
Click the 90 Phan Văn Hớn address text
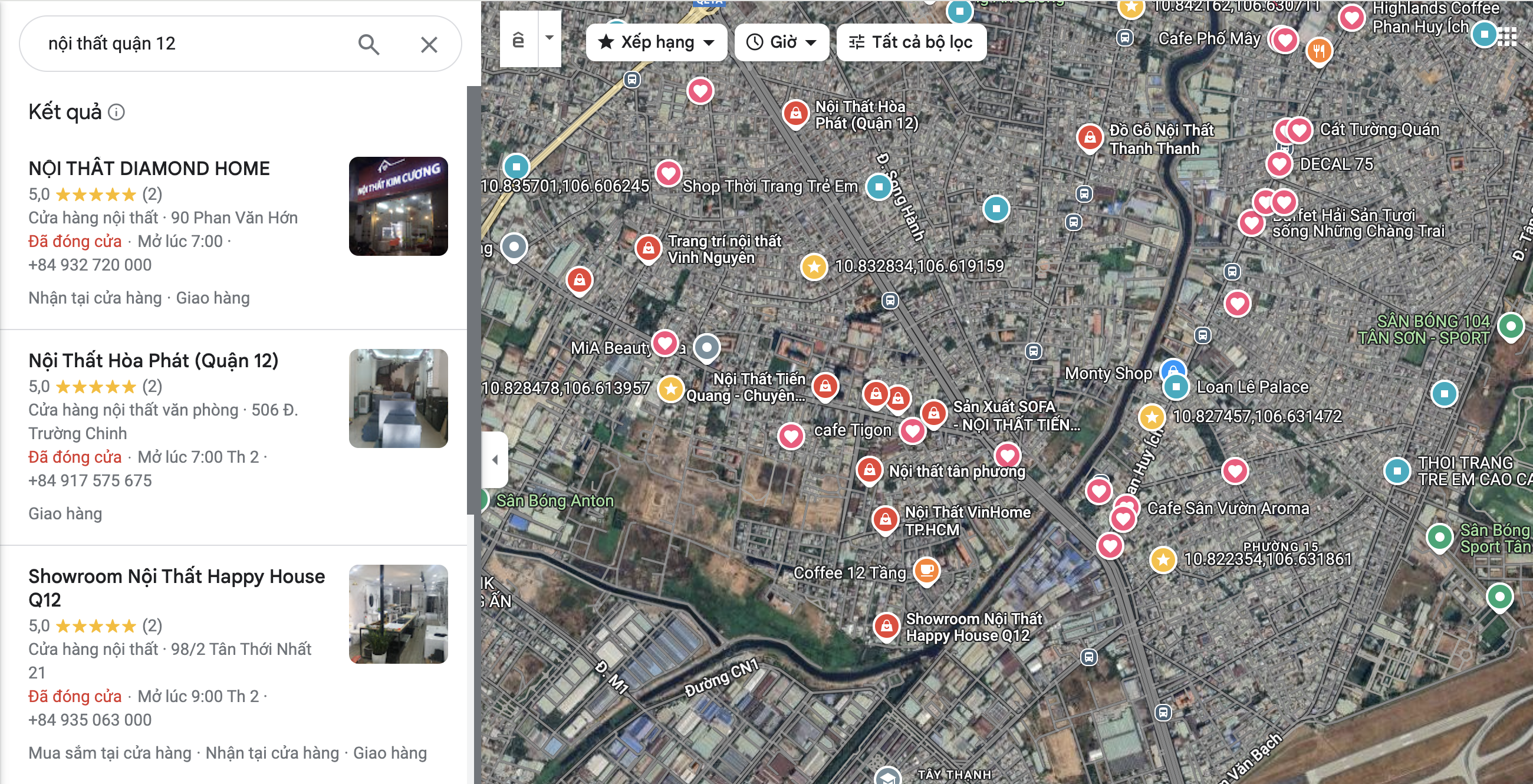point(234,218)
